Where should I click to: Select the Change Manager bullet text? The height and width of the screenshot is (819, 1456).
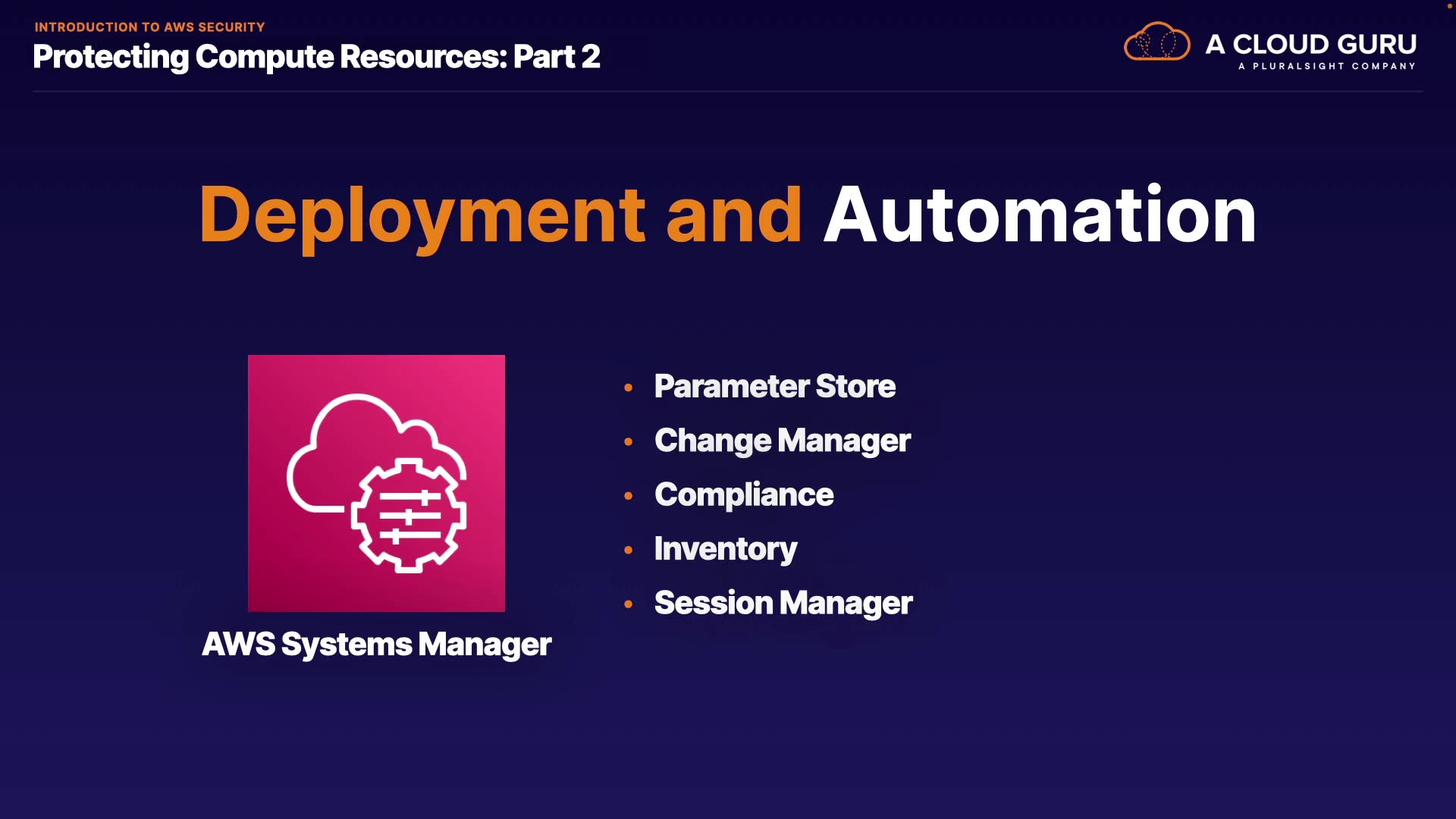click(782, 441)
